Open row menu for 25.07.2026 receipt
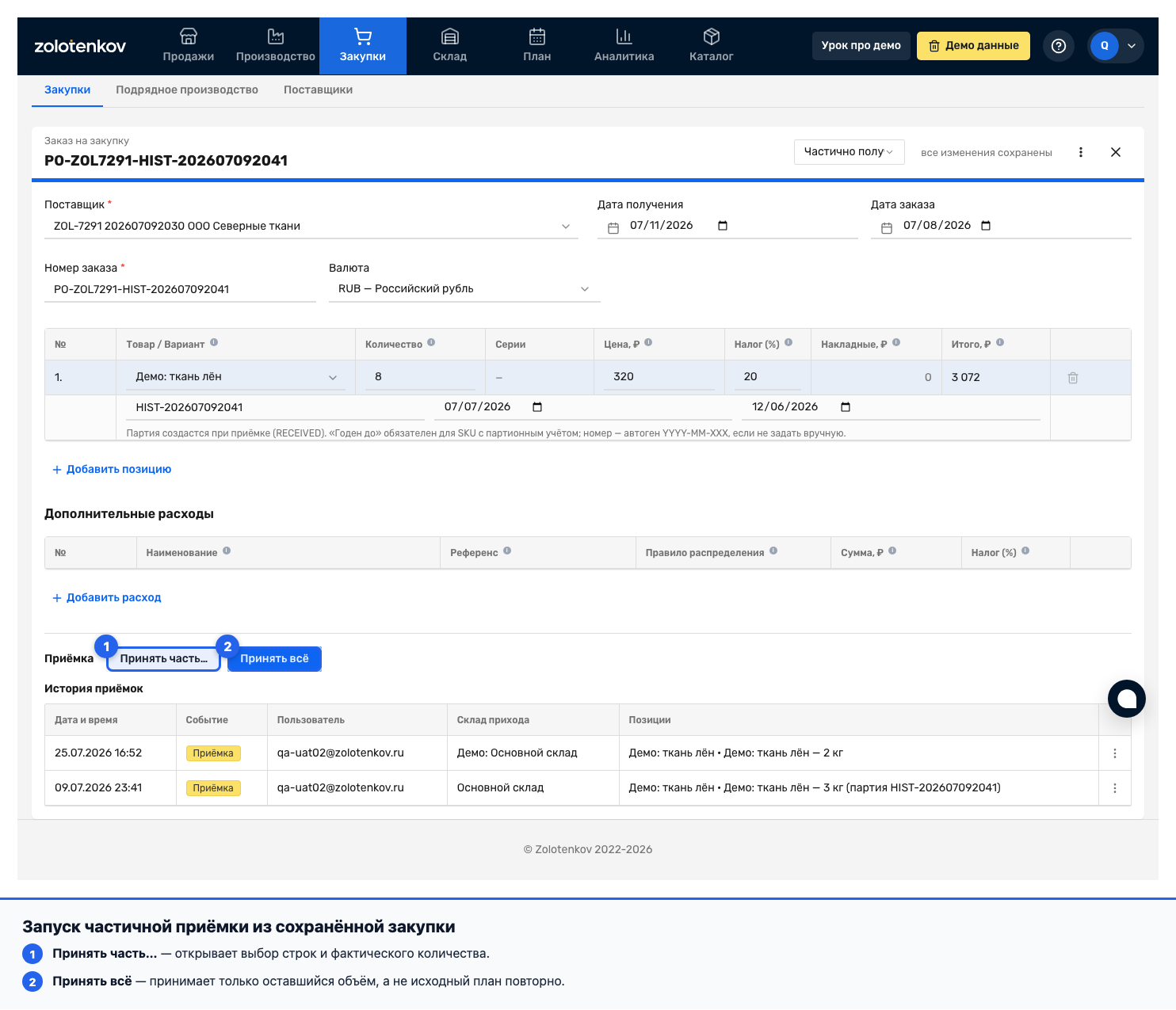1176x1010 pixels. [x=1115, y=753]
